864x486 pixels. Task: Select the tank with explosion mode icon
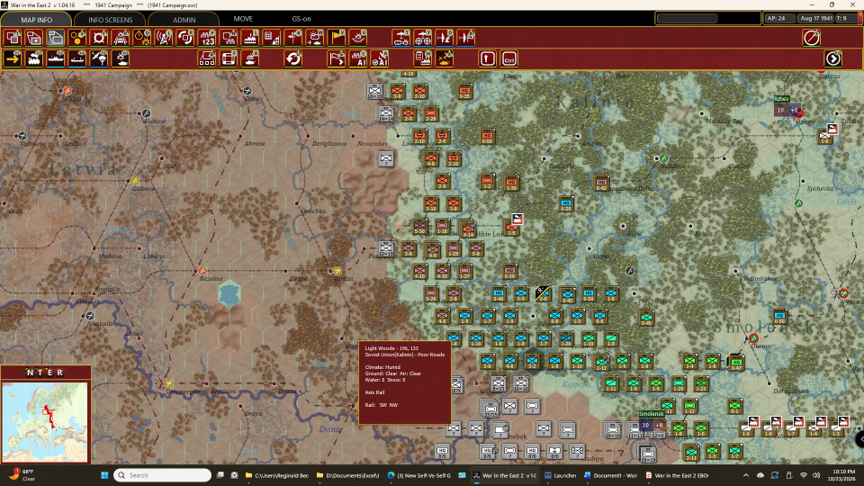[121, 58]
